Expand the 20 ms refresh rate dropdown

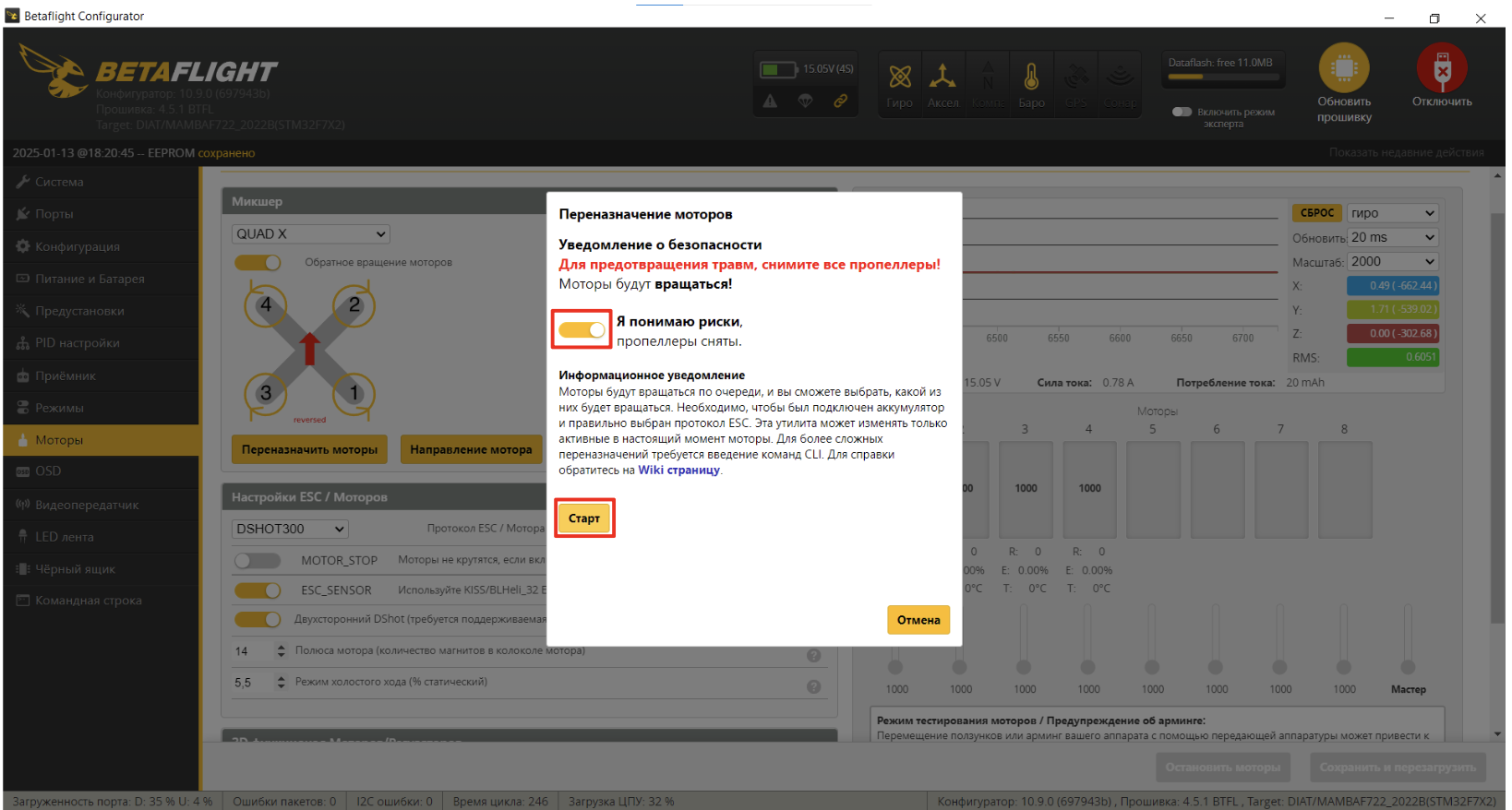point(1392,238)
